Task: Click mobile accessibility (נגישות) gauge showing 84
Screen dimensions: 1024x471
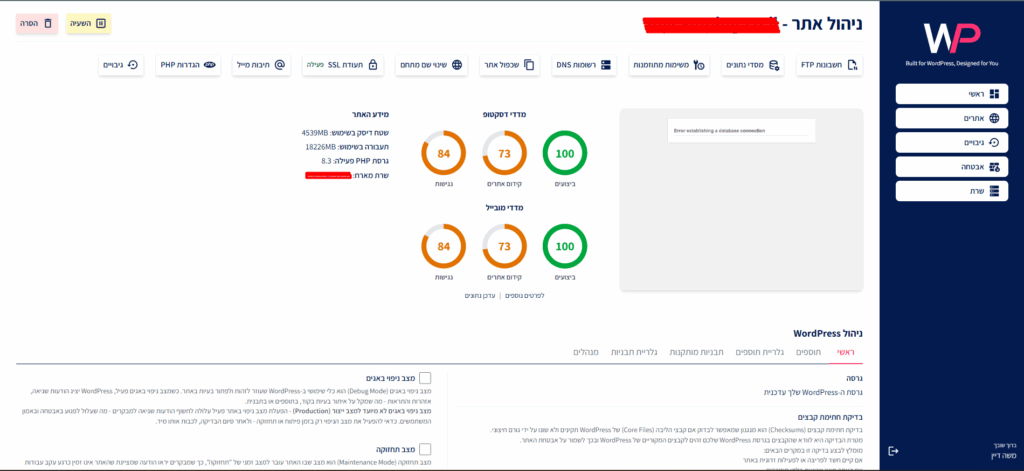Action: coord(444,246)
